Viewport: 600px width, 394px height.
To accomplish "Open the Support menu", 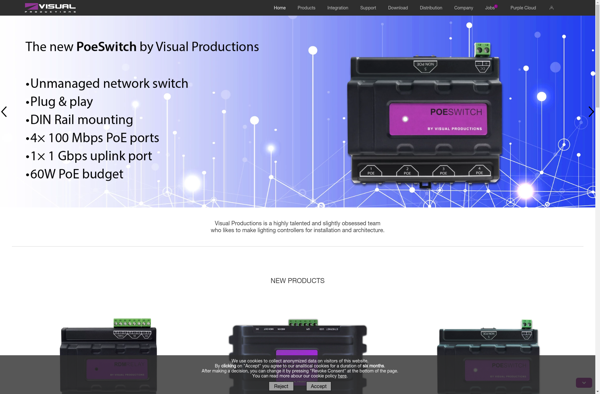I will pyautogui.click(x=368, y=8).
